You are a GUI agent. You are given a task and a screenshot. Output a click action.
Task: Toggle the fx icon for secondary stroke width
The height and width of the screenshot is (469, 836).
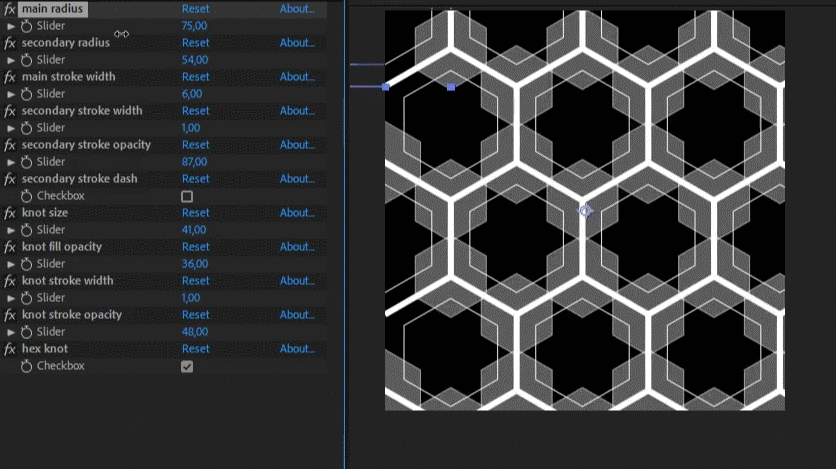pos(10,111)
